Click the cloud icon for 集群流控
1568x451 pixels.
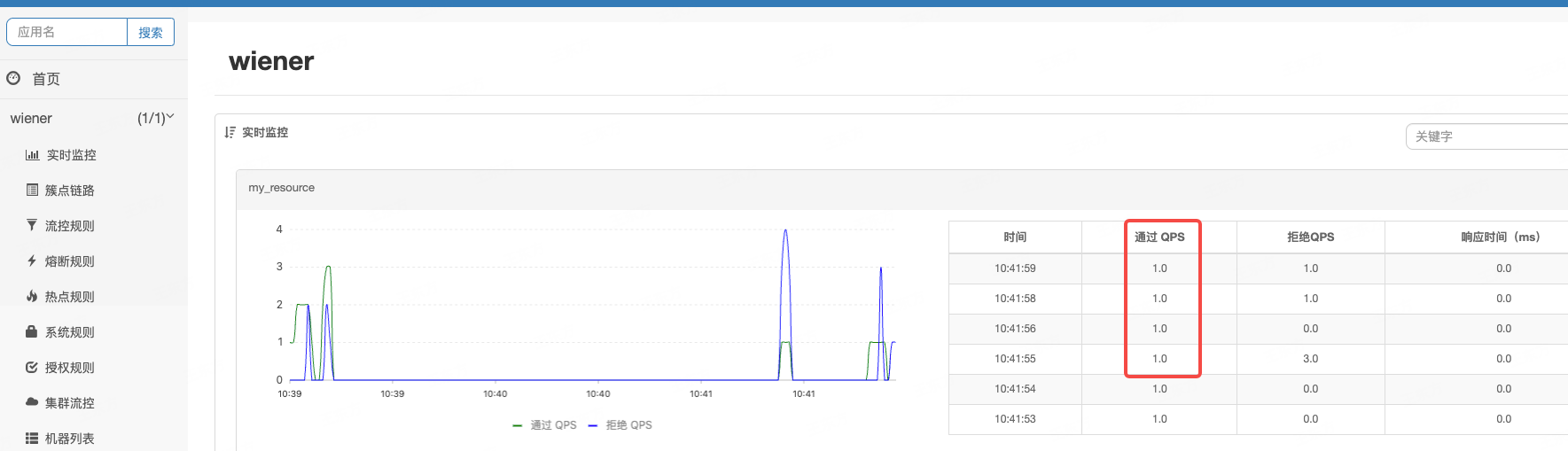[32, 402]
